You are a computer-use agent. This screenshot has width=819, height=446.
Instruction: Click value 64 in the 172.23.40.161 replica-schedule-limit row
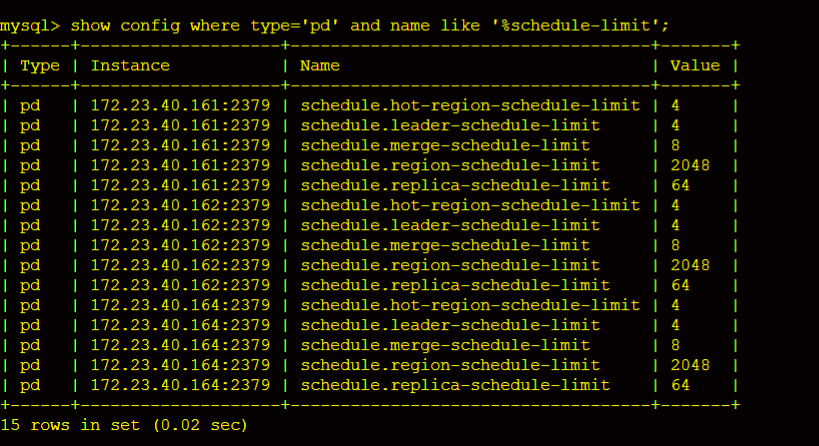tap(680, 185)
